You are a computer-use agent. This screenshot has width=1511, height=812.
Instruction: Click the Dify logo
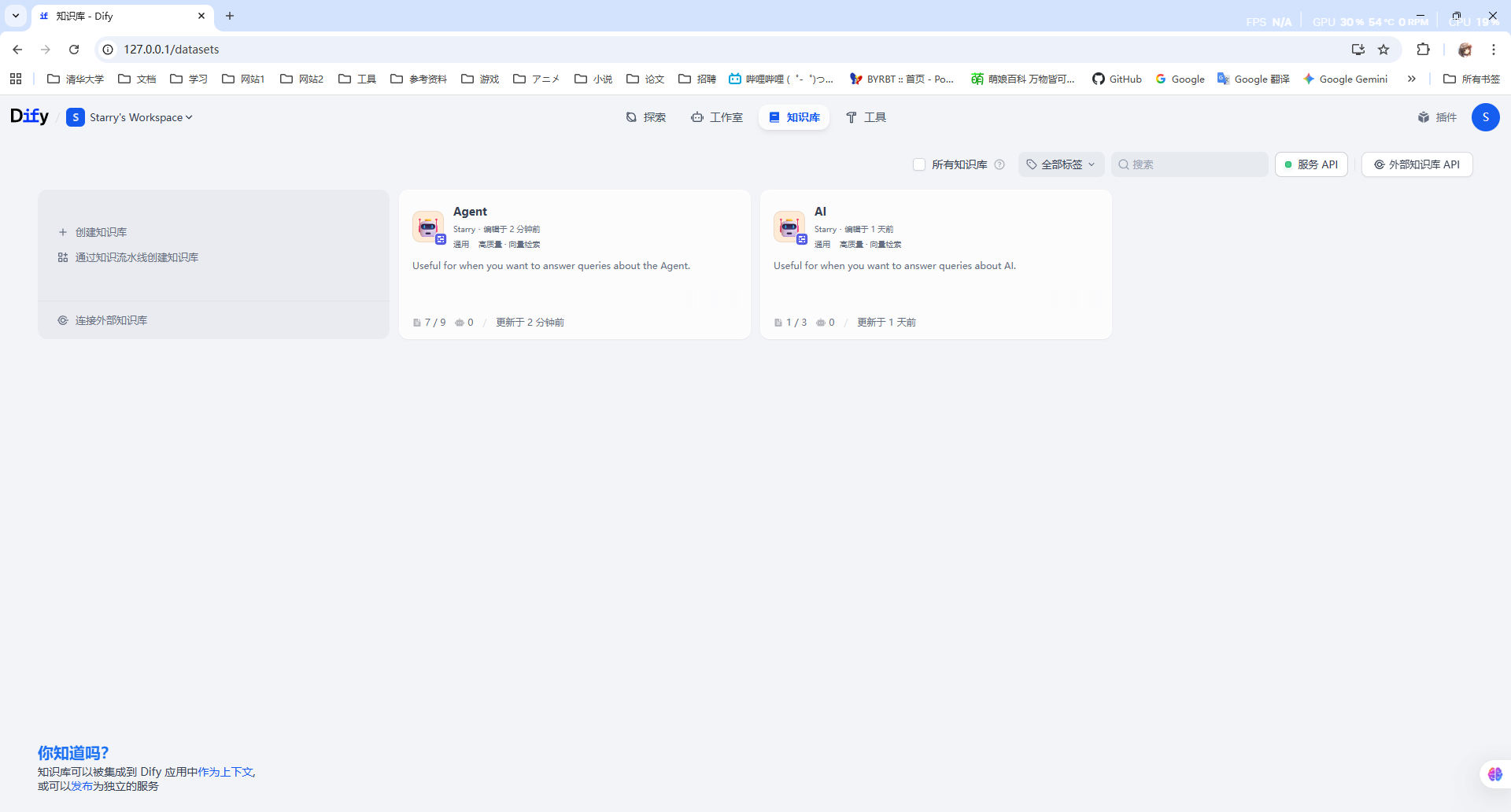point(29,116)
